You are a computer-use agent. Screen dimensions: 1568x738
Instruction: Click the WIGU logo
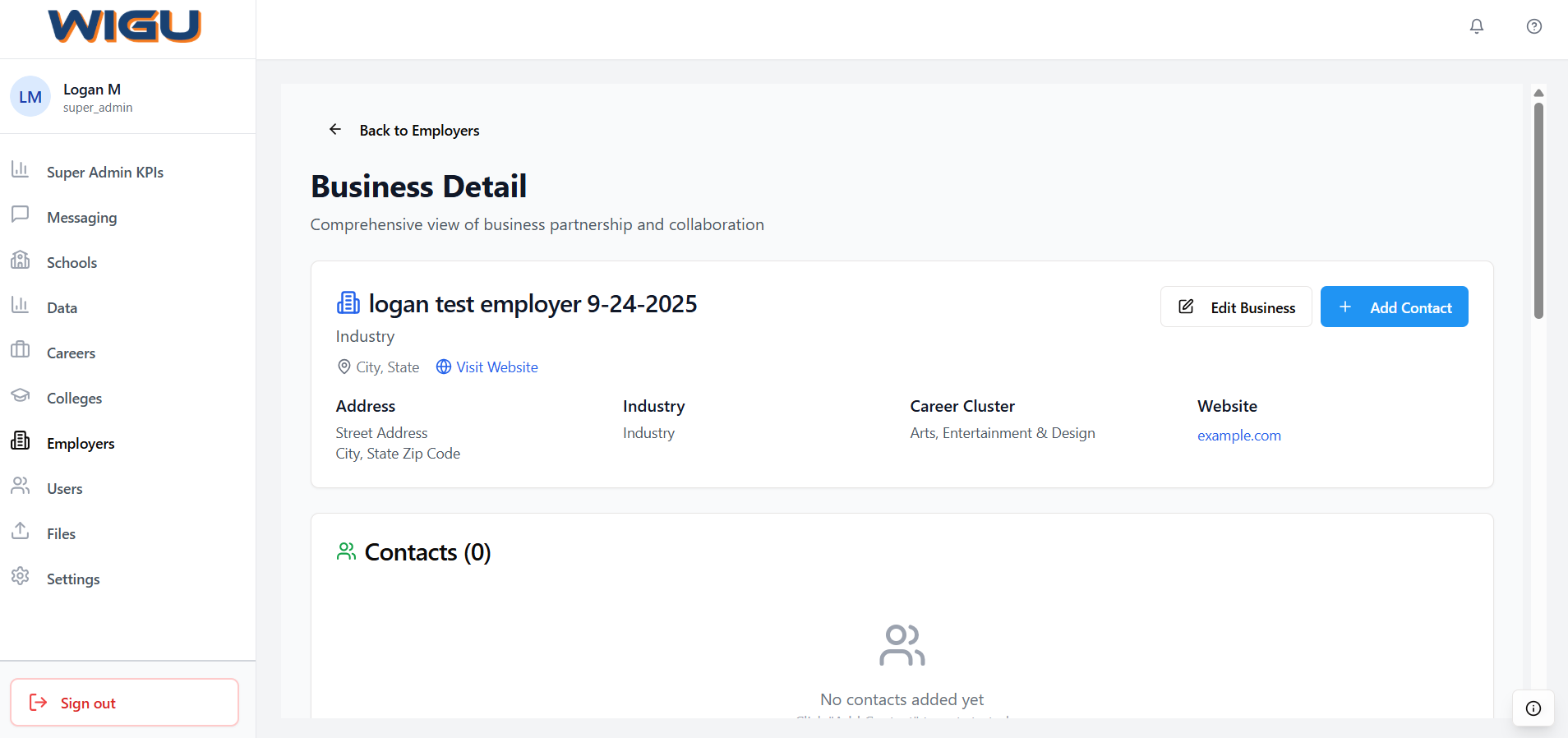[125, 26]
